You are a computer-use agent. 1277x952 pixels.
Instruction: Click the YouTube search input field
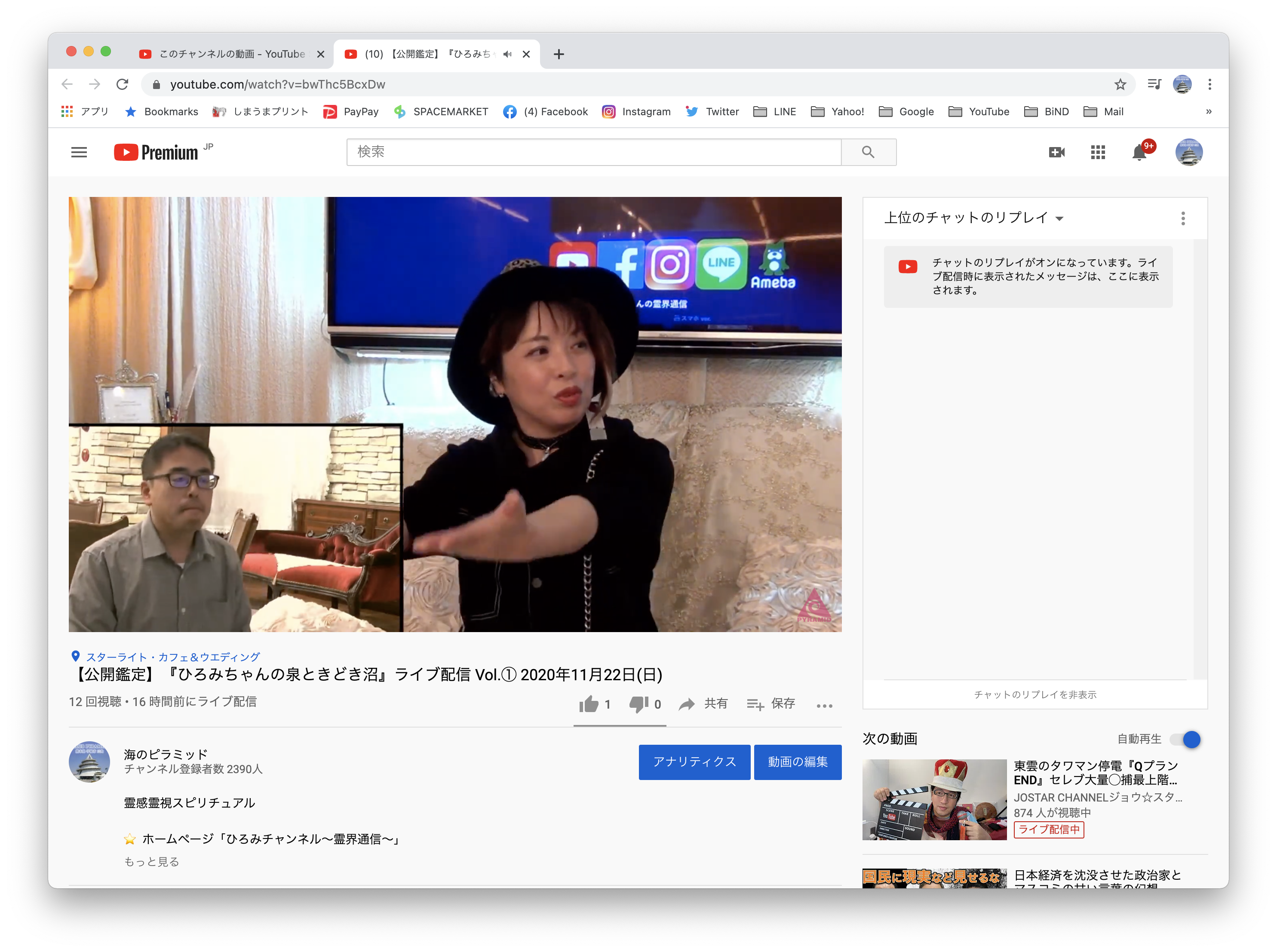593,152
